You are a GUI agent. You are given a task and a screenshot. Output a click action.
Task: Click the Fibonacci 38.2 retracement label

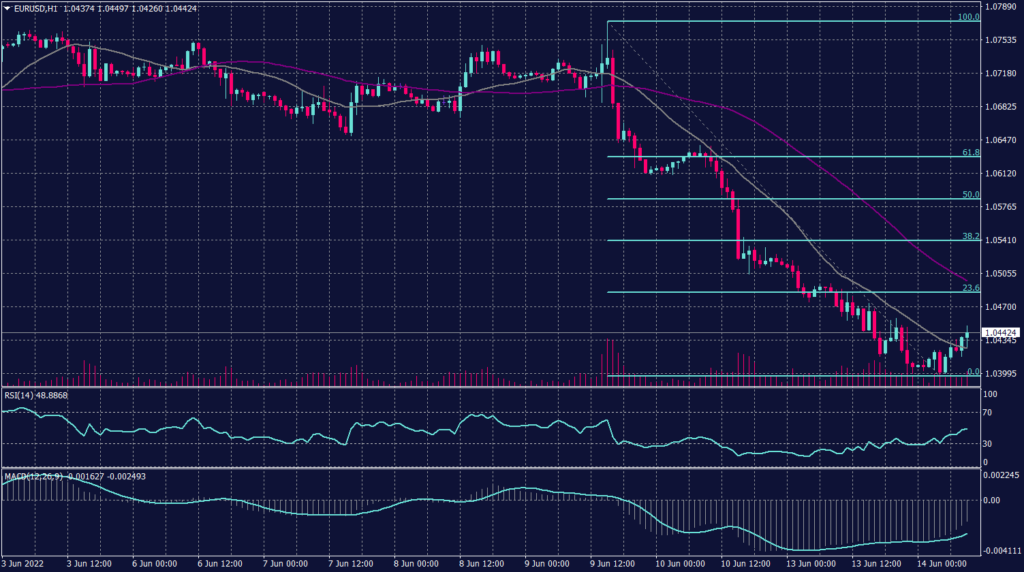[969, 237]
